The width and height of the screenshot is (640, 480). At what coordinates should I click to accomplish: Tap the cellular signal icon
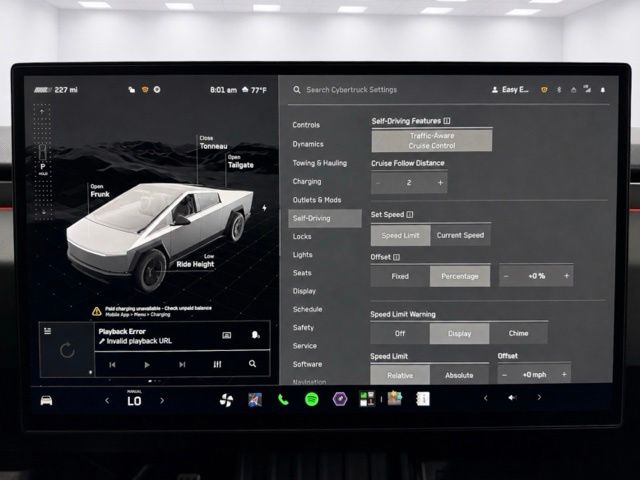[587, 89]
